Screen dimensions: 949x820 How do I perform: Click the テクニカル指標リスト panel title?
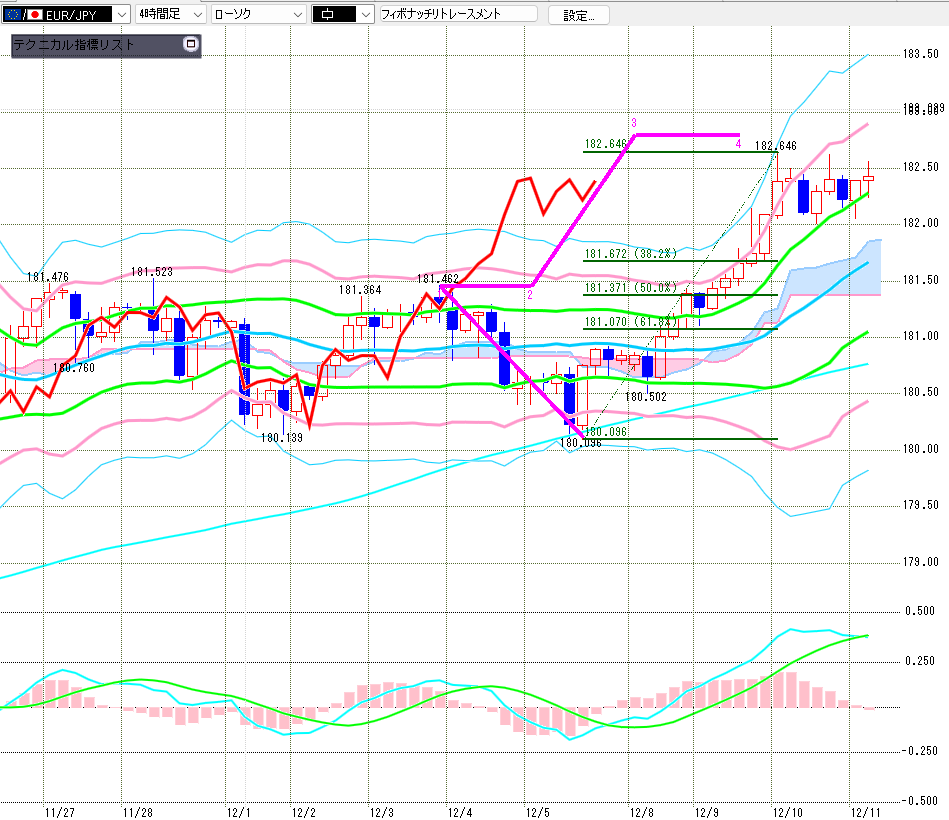[74, 44]
